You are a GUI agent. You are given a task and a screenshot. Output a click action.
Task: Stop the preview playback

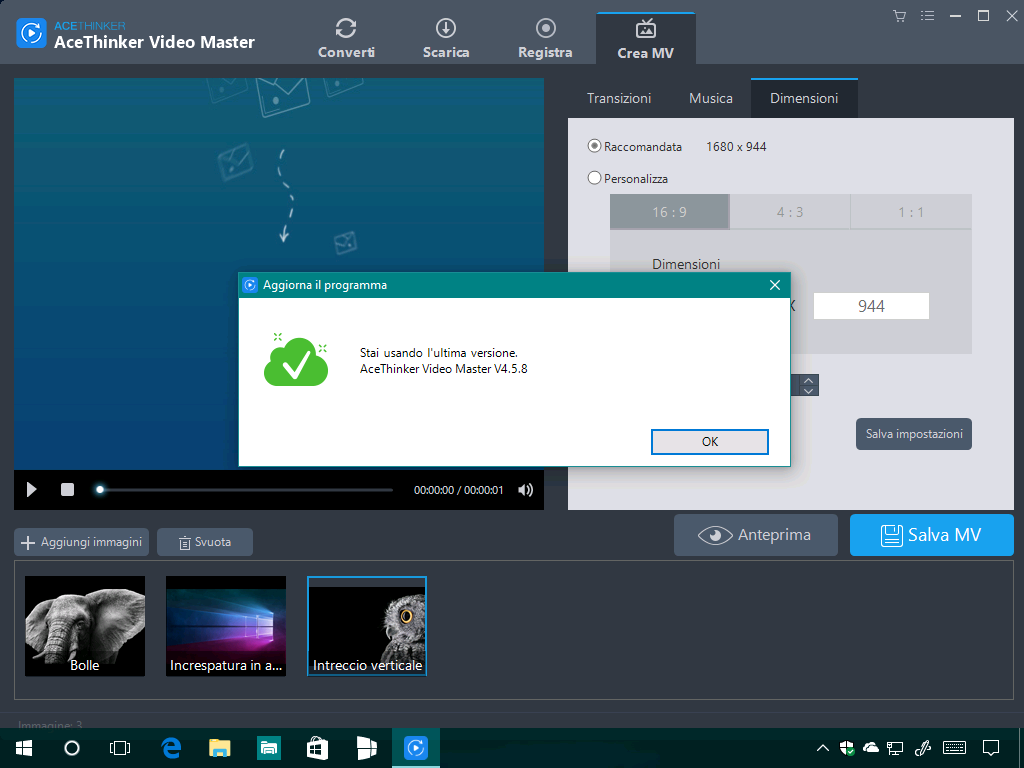click(67, 490)
